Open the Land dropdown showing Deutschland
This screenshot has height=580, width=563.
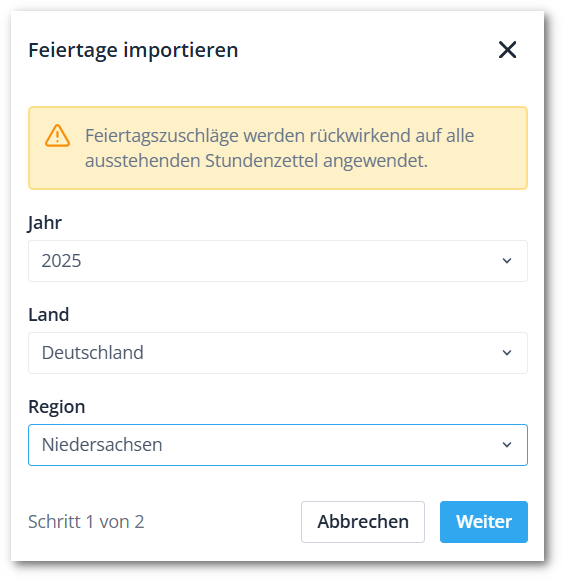coord(278,353)
